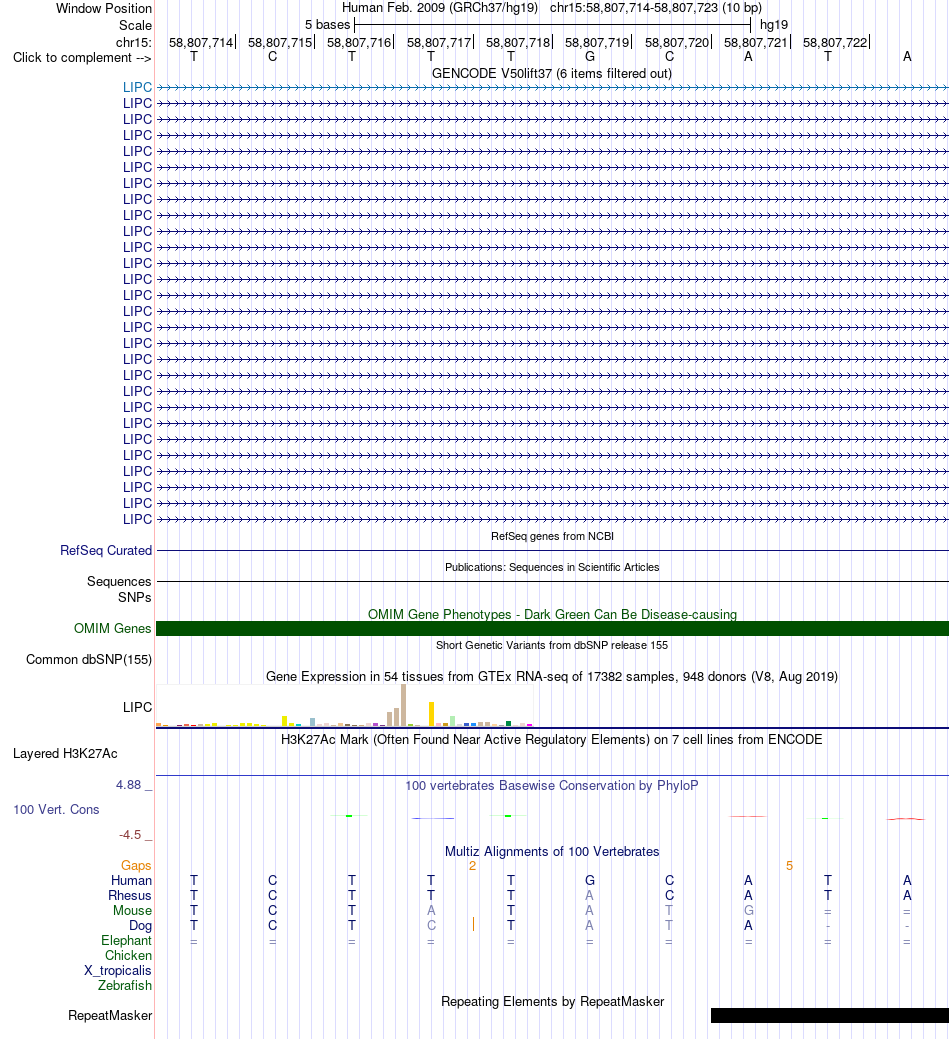The height and width of the screenshot is (1039, 950).
Task: Open 'Repeating Elements by RepeatMasker' track title
Action: [x=552, y=1002]
